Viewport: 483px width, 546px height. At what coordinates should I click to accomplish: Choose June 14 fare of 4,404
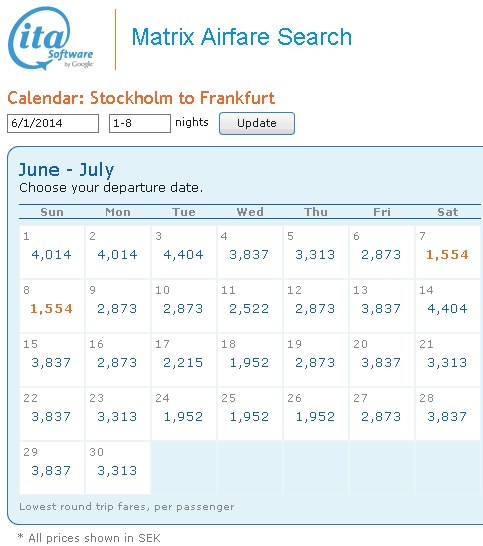[447, 309]
